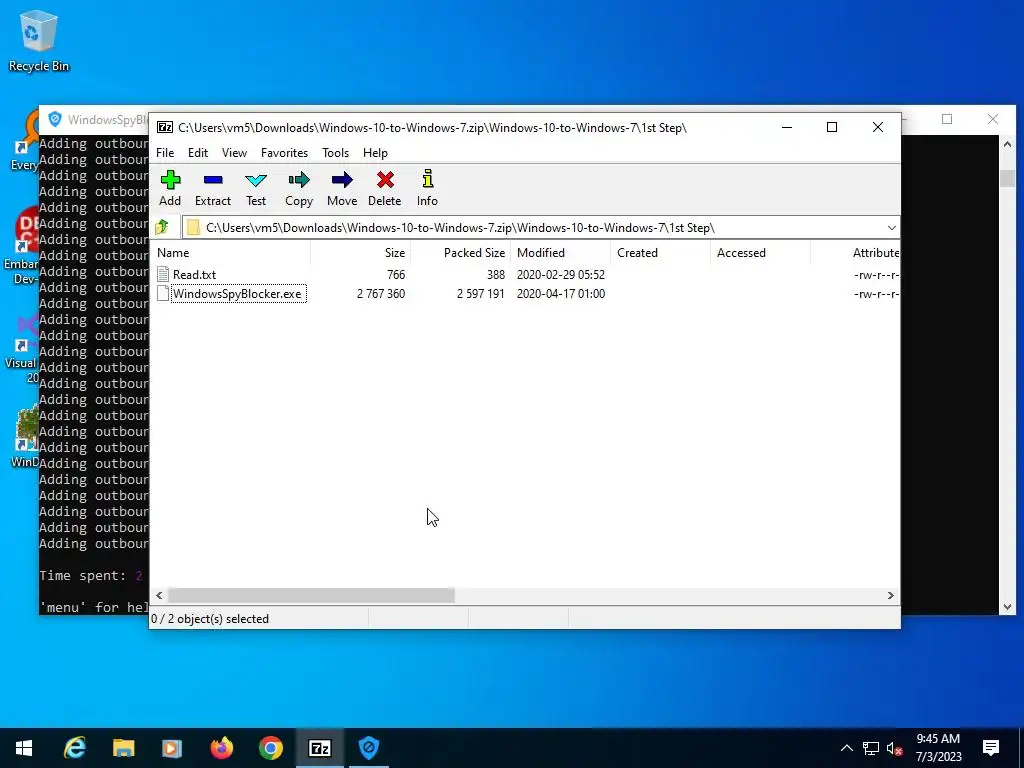Select the WindowsSpyBlocker.exe file name

pos(237,294)
